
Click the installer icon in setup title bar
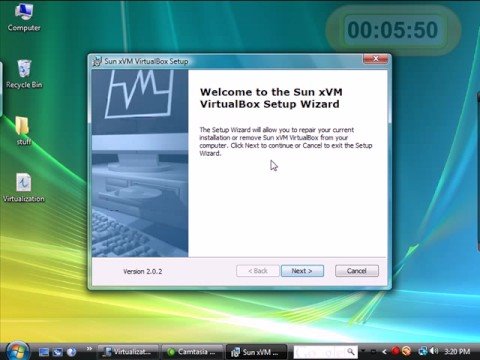[x=97, y=61]
